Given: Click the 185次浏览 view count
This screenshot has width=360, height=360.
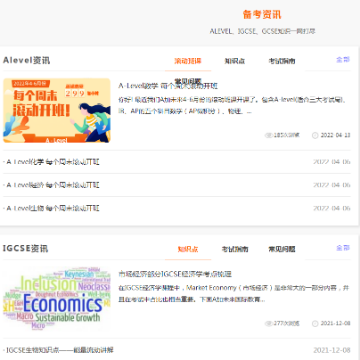Looking at the screenshot, I should [x=287, y=135].
